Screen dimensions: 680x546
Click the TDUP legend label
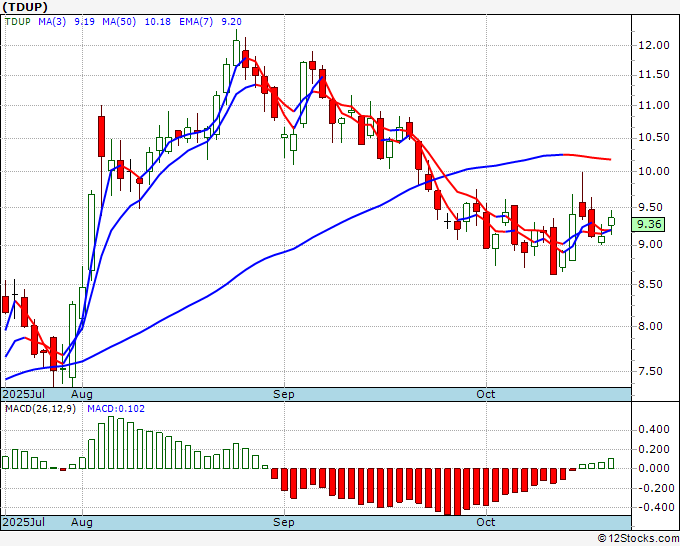pyautogui.click(x=17, y=22)
